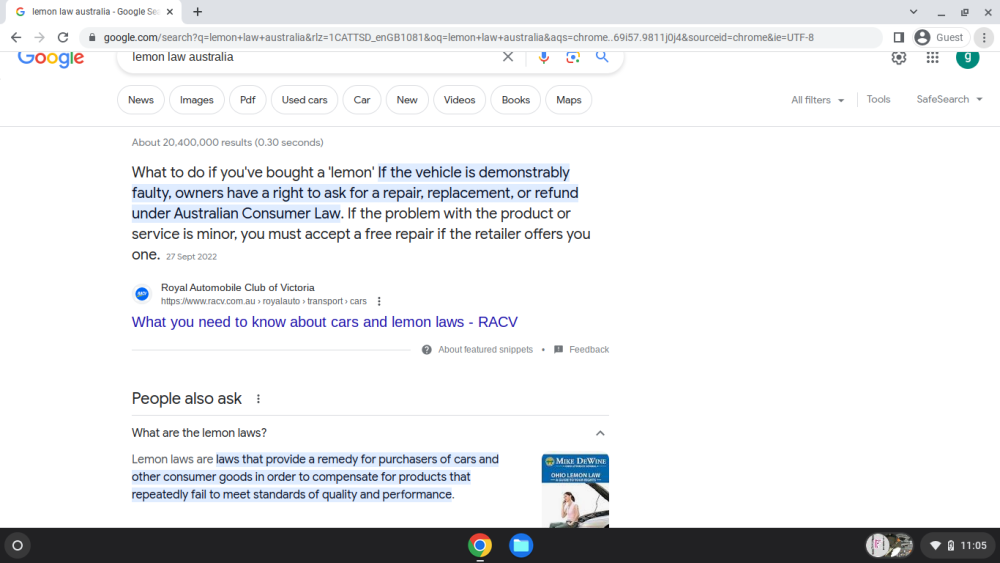The width and height of the screenshot is (1000, 563).
Task: Search by voice microphone icon
Action: (x=543, y=57)
